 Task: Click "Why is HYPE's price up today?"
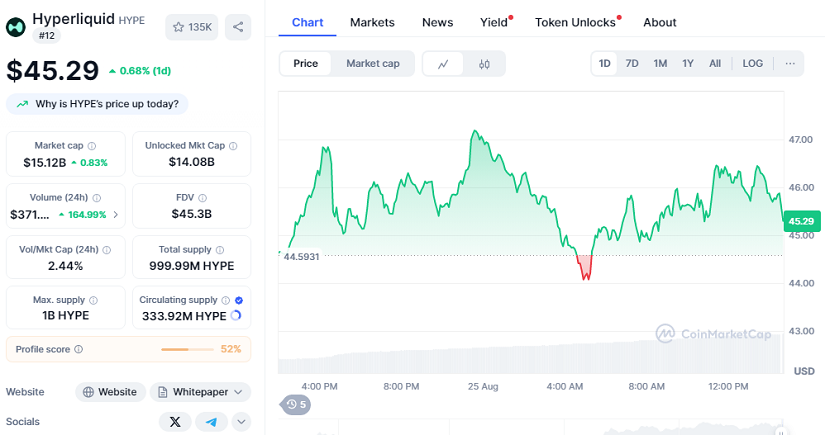(x=97, y=104)
